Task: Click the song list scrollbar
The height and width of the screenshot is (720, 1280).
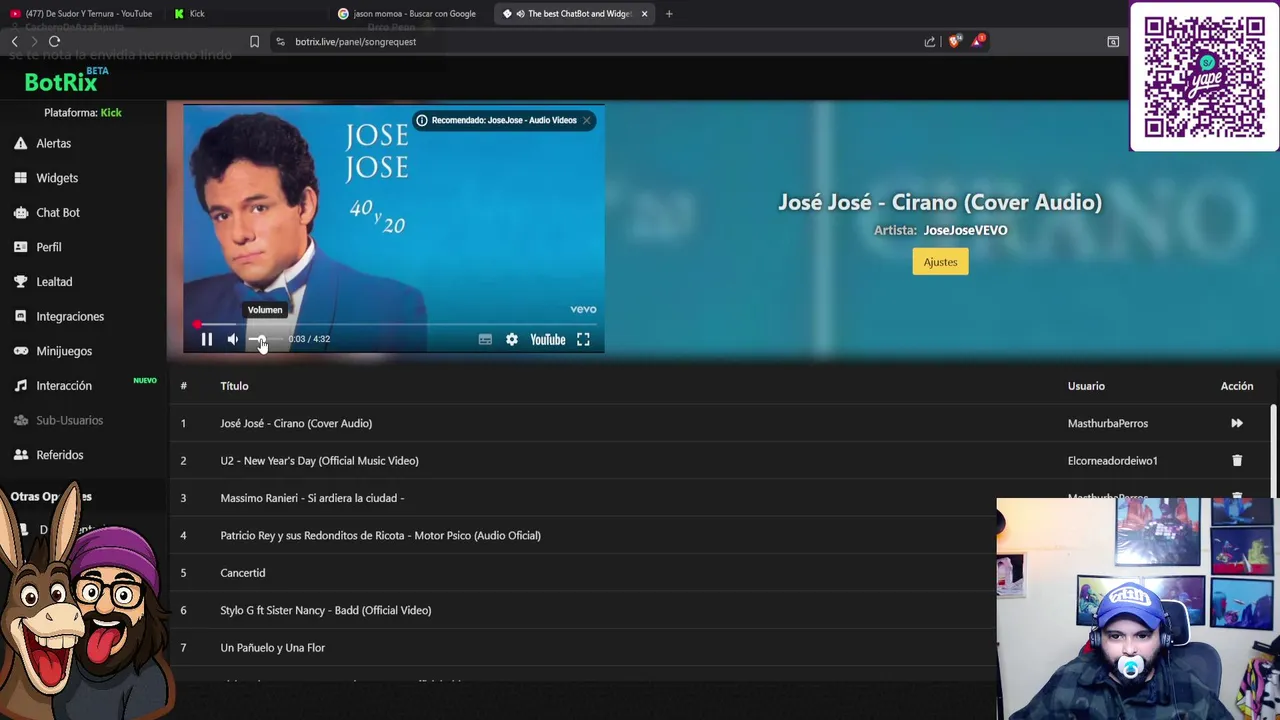Action: click(1273, 450)
